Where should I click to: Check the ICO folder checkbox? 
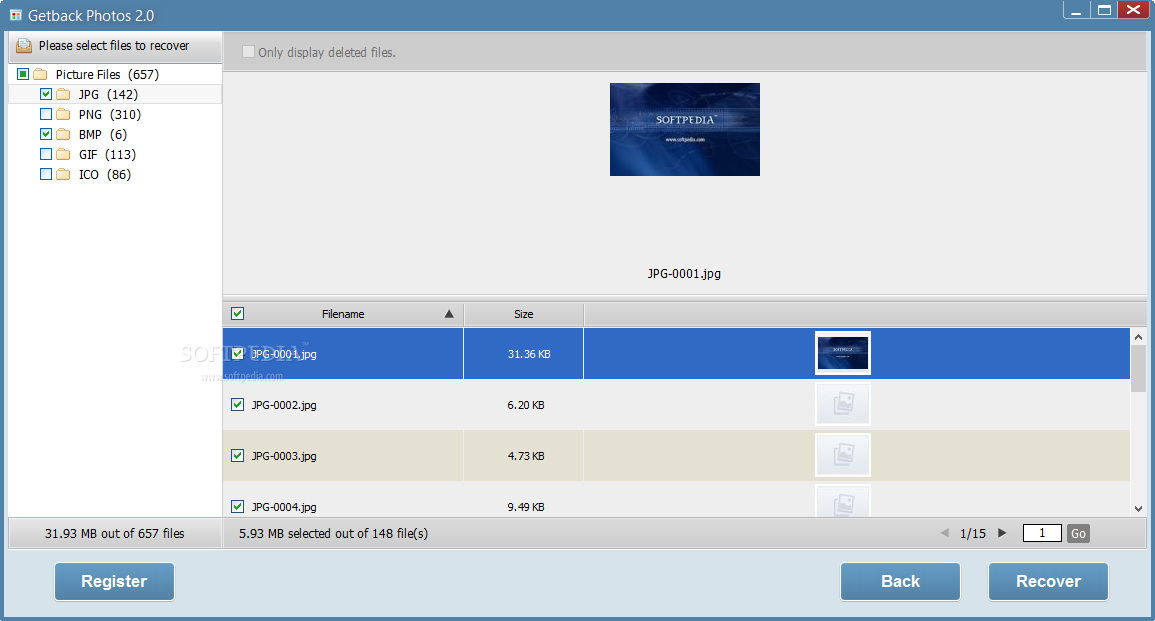46,173
